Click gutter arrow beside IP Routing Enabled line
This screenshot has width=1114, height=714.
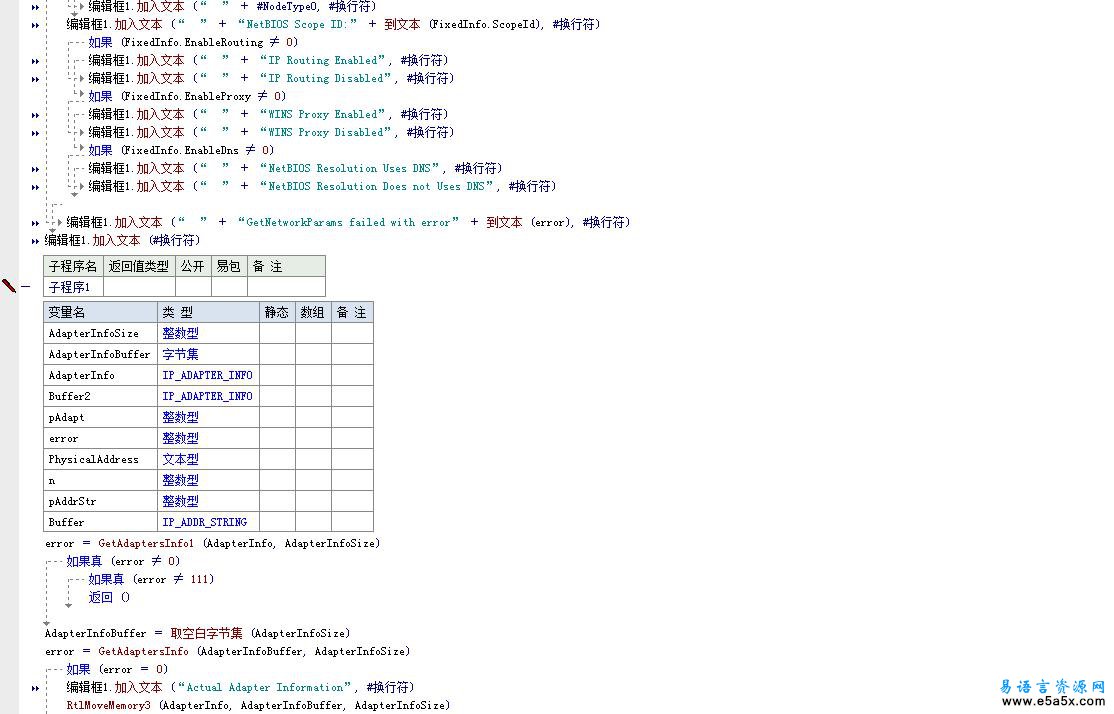click(x=36, y=61)
